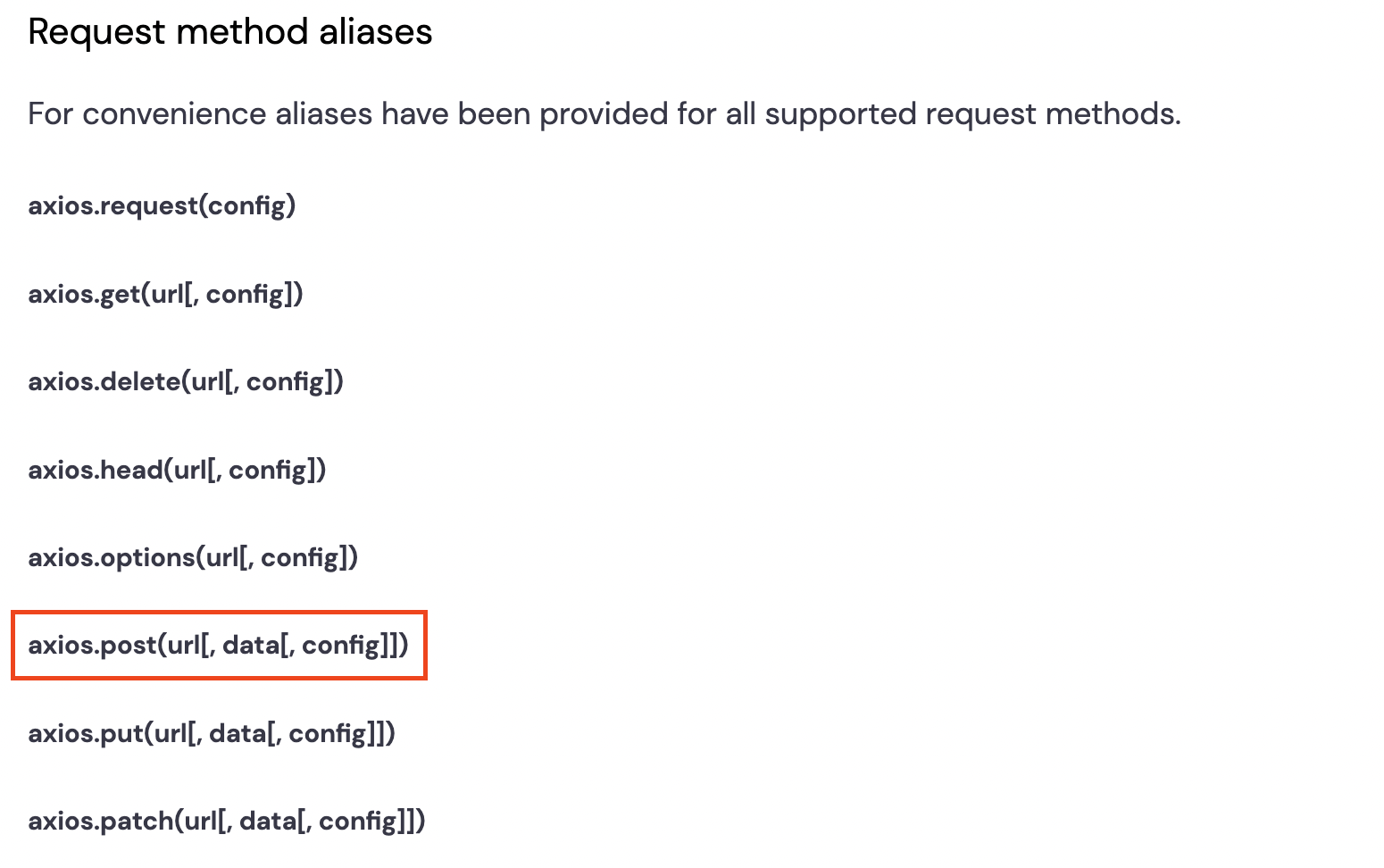Select the axios.put(url[, data[, config]]) line
This screenshot has height=868, width=1384.
click(212, 734)
